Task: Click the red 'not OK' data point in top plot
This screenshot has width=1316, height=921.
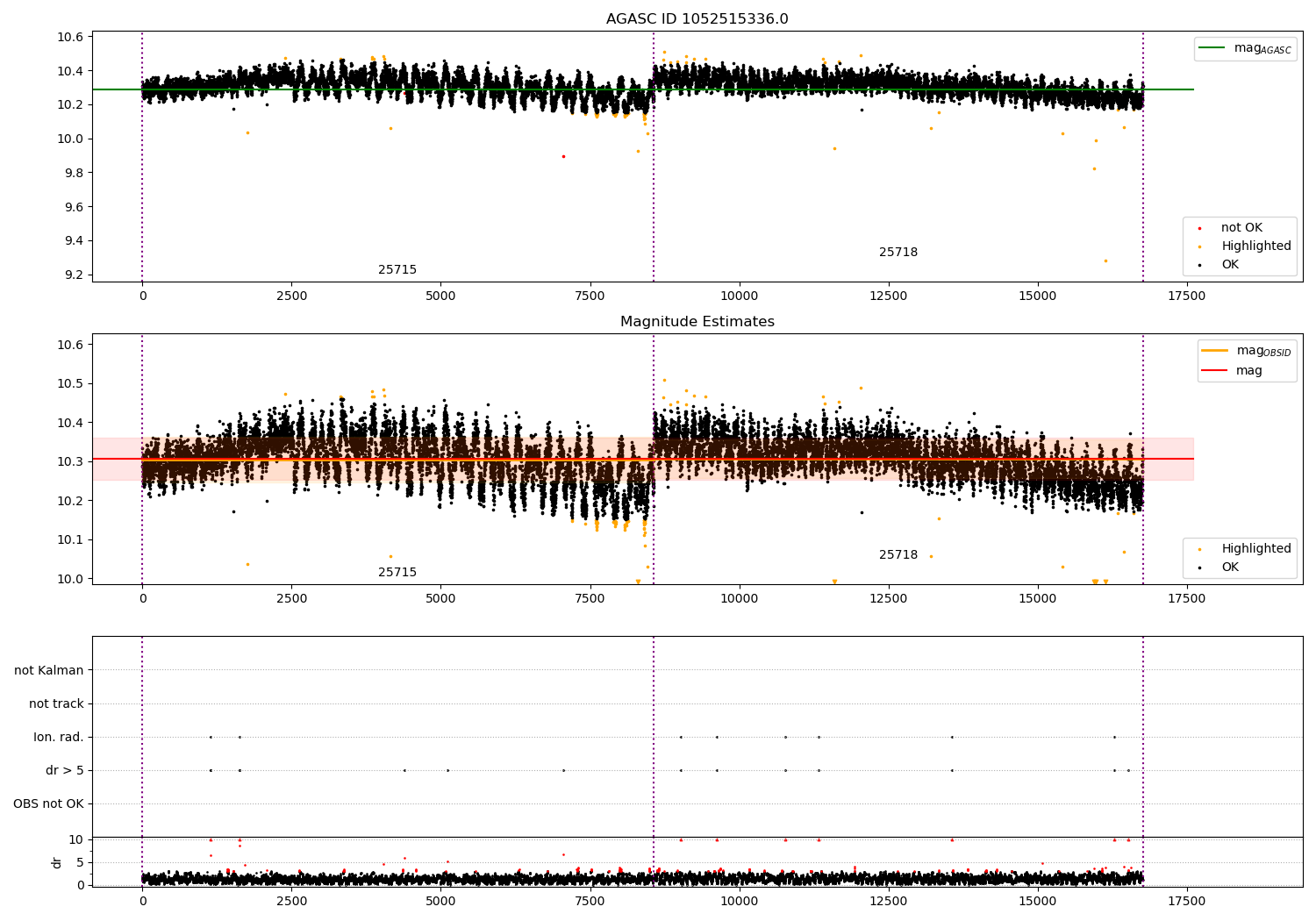Action: [563, 156]
